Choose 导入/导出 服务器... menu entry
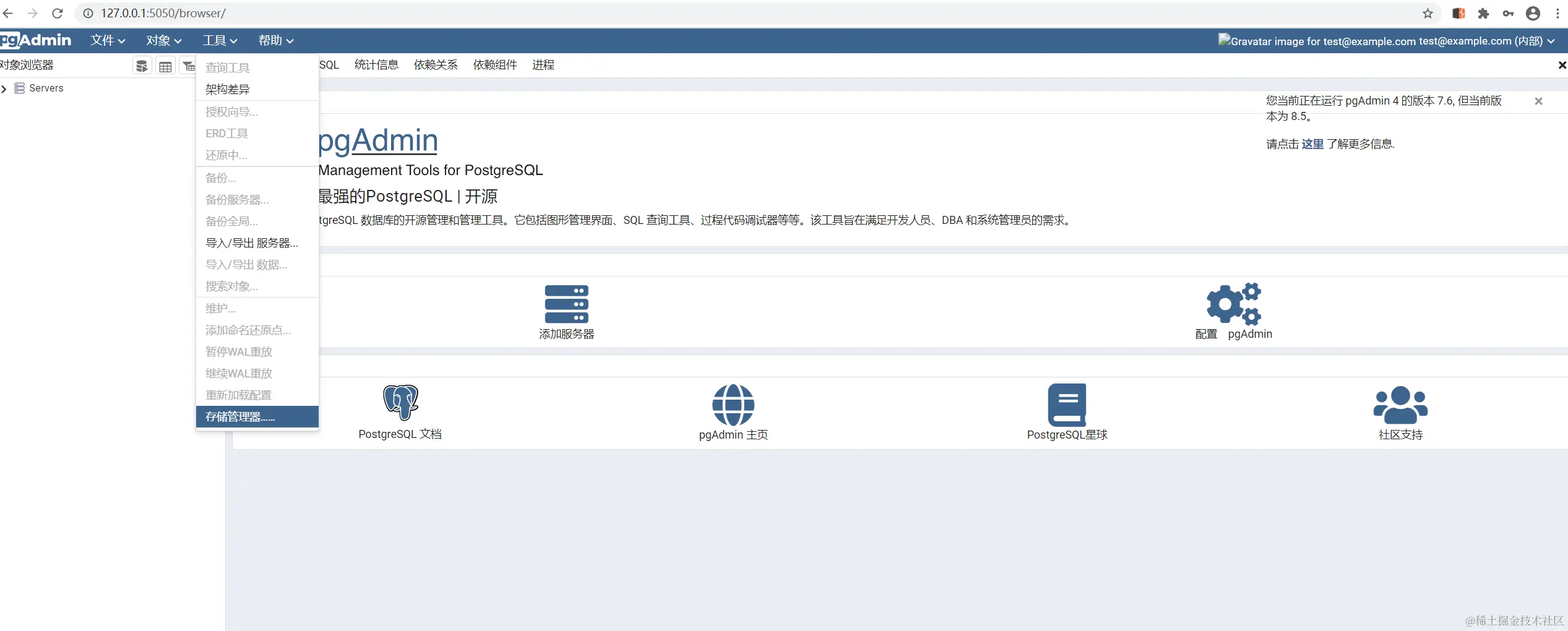This screenshot has height=631, width=1568. 257,243
